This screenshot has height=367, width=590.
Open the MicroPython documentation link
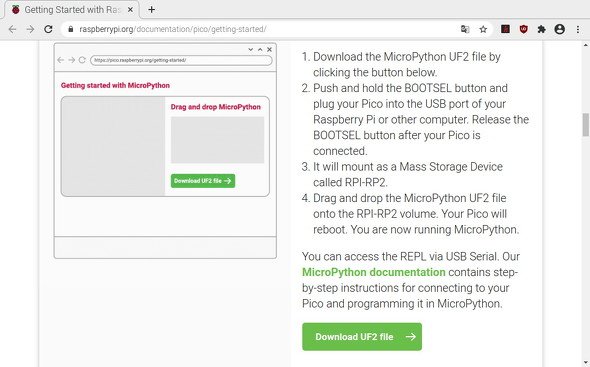(374, 272)
